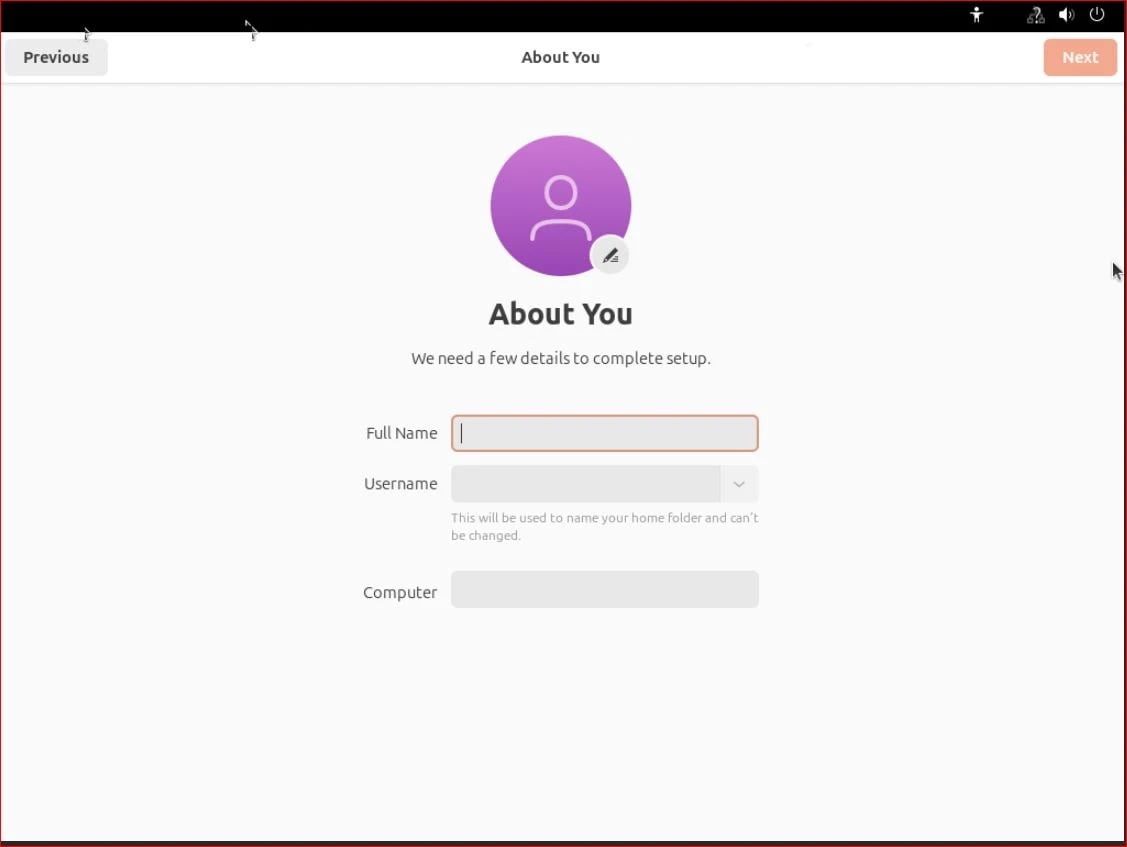
Task: Open the network status icon
Action: point(1035,14)
